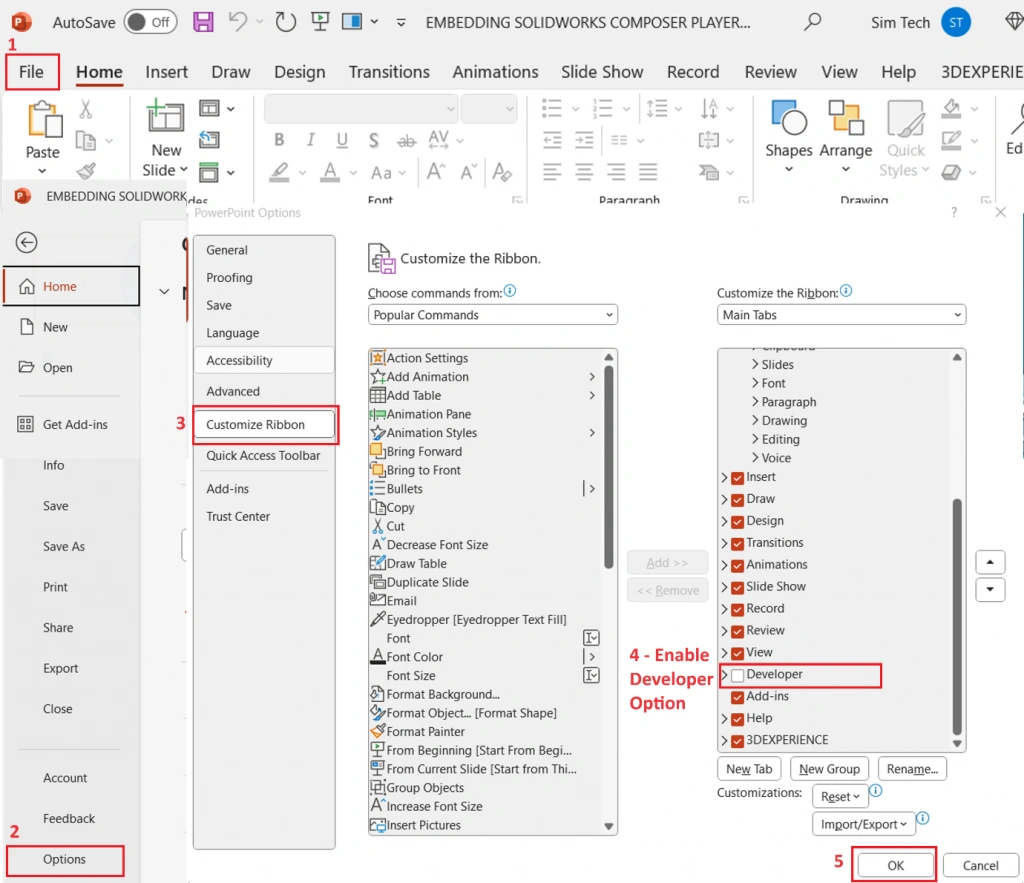Toggle the AutoSave switch
The image size is (1024, 883).
click(151, 22)
